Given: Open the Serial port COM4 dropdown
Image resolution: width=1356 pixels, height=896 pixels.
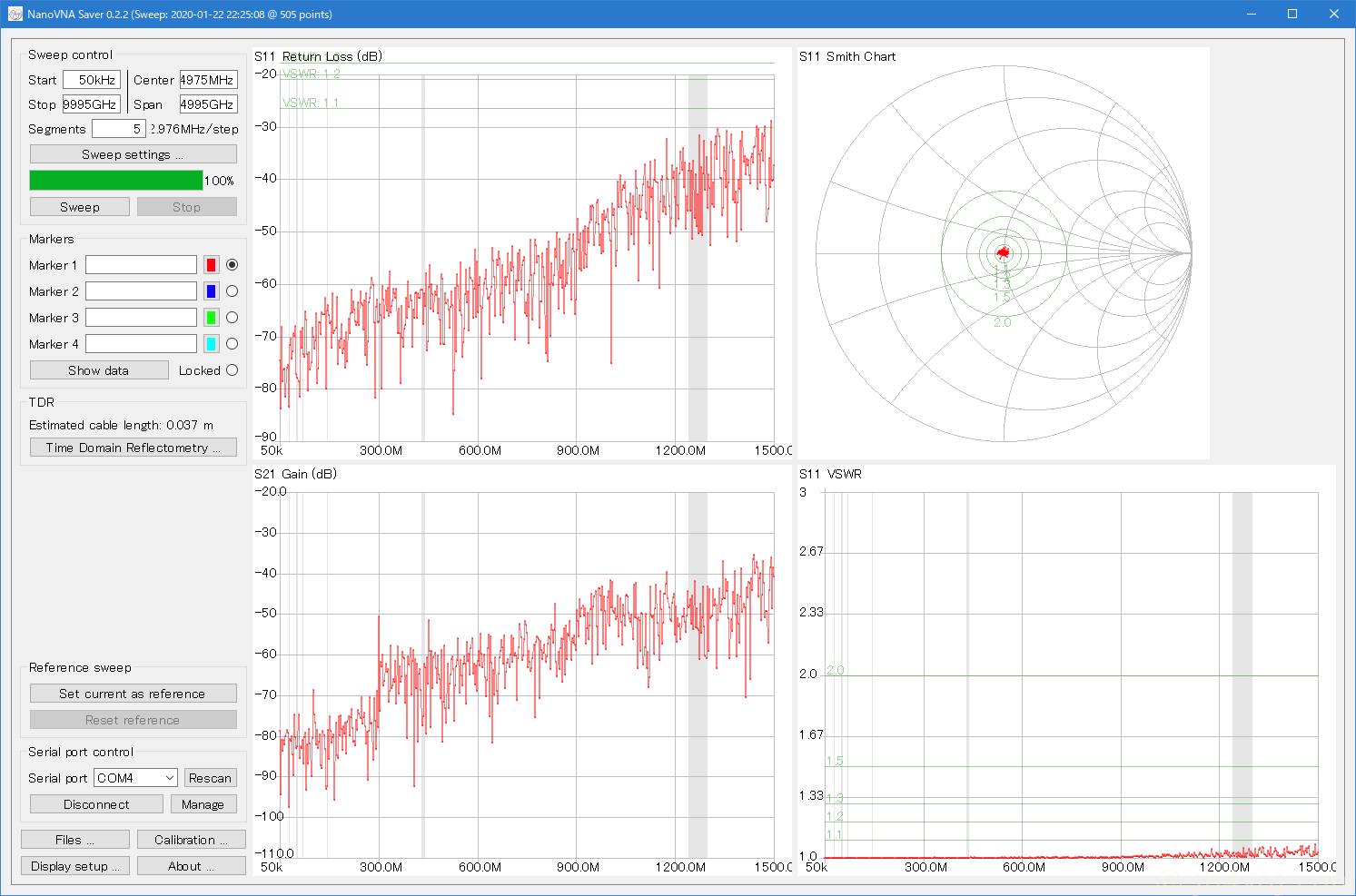Looking at the screenshot, I should (136, 778).
